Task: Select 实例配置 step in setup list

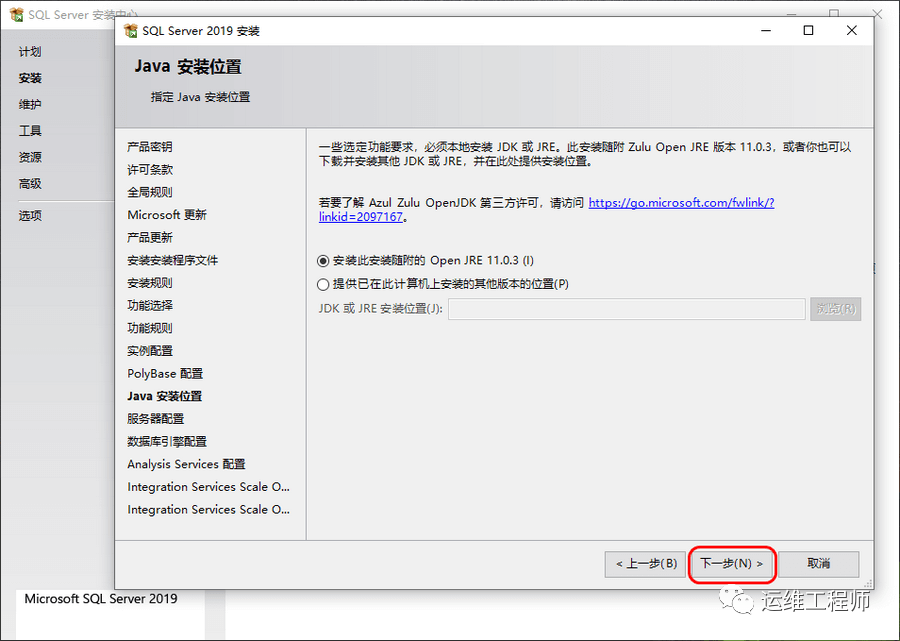Action: (150, 351)
